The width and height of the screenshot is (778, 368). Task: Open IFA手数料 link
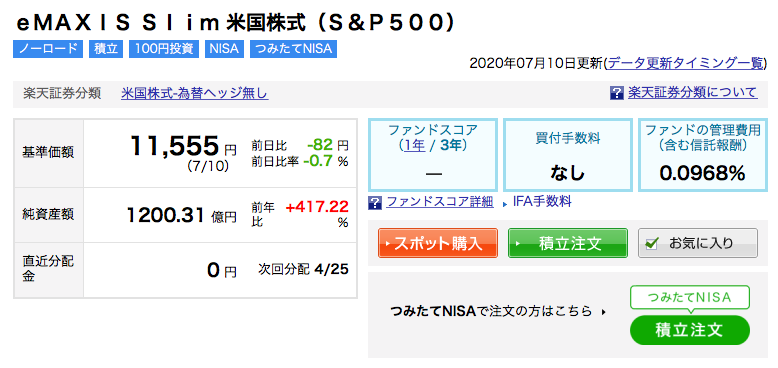click(542, 202)
